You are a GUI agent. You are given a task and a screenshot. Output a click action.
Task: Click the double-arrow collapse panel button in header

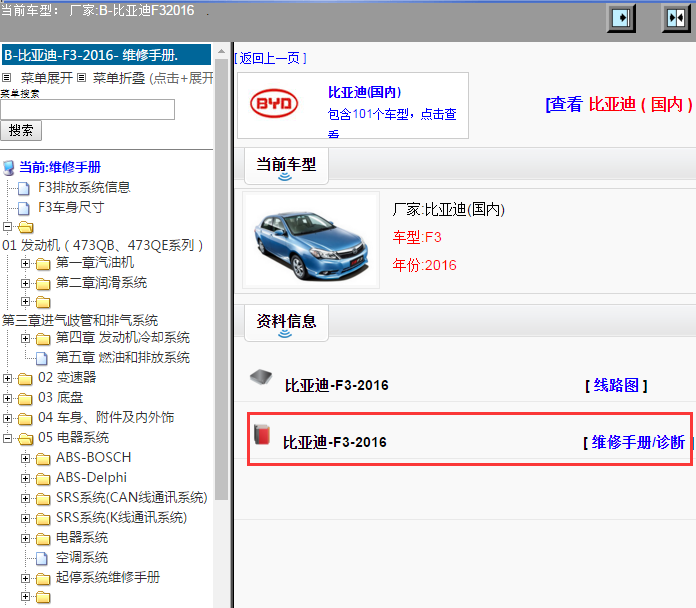click(676, 18)
